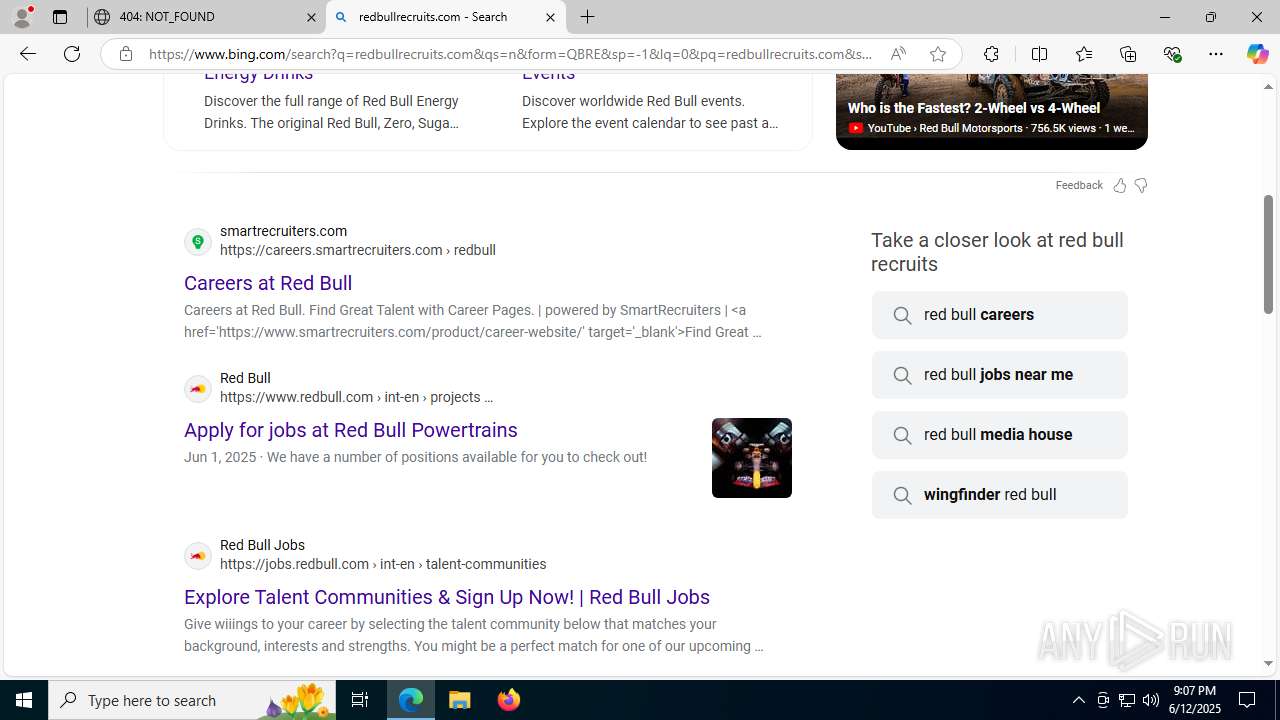This screenshot has height=720, width=1280.
Task: Open Copilot sidebar icon
Action: tap(1257, 54)
